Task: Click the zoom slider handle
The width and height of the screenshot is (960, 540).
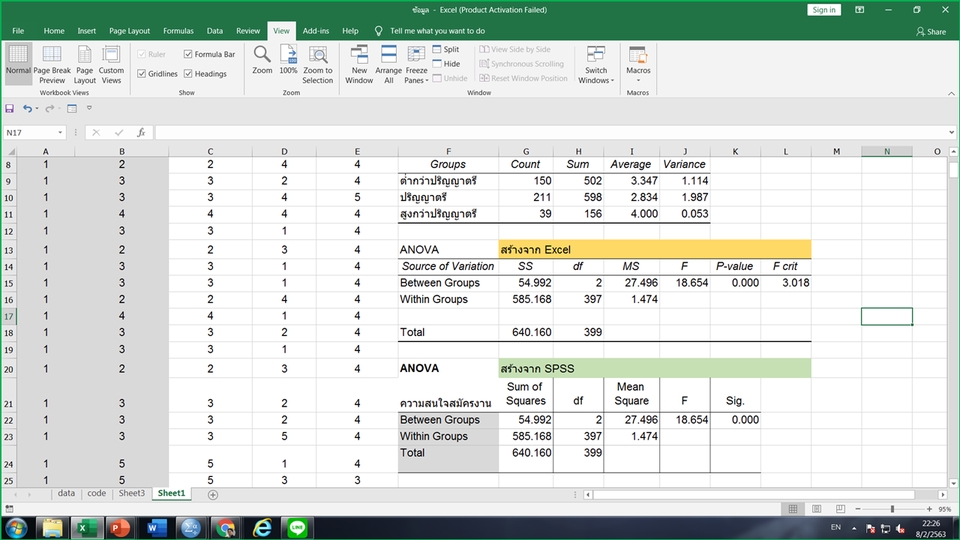Action: point(893,509)
